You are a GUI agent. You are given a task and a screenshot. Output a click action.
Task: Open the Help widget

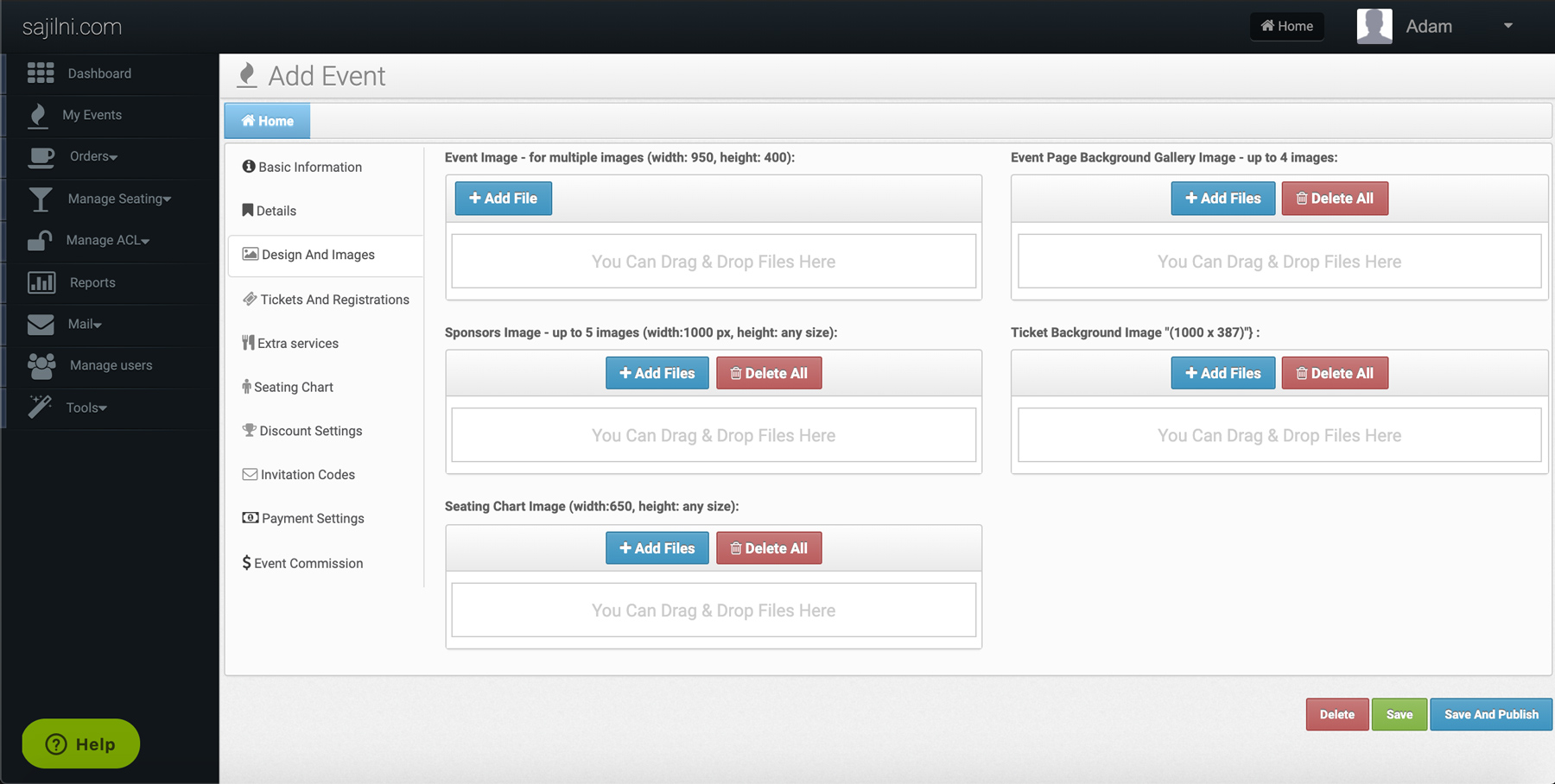click(x=81, y=743)
